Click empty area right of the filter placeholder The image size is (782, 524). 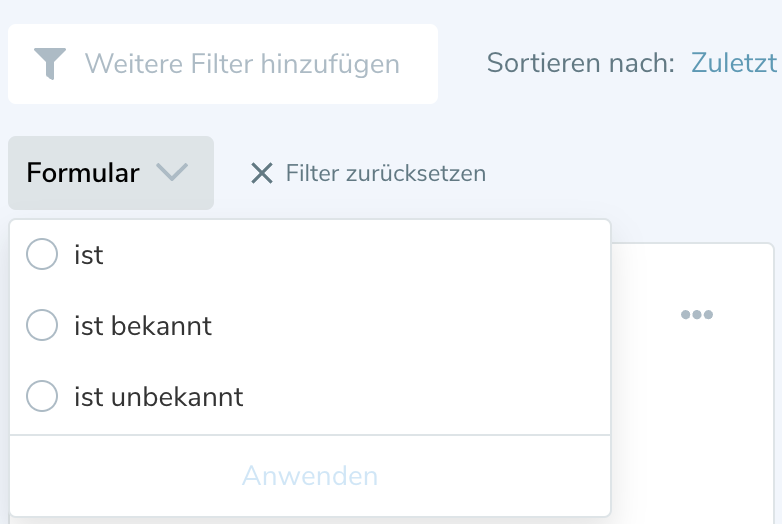tap(418, 64)
